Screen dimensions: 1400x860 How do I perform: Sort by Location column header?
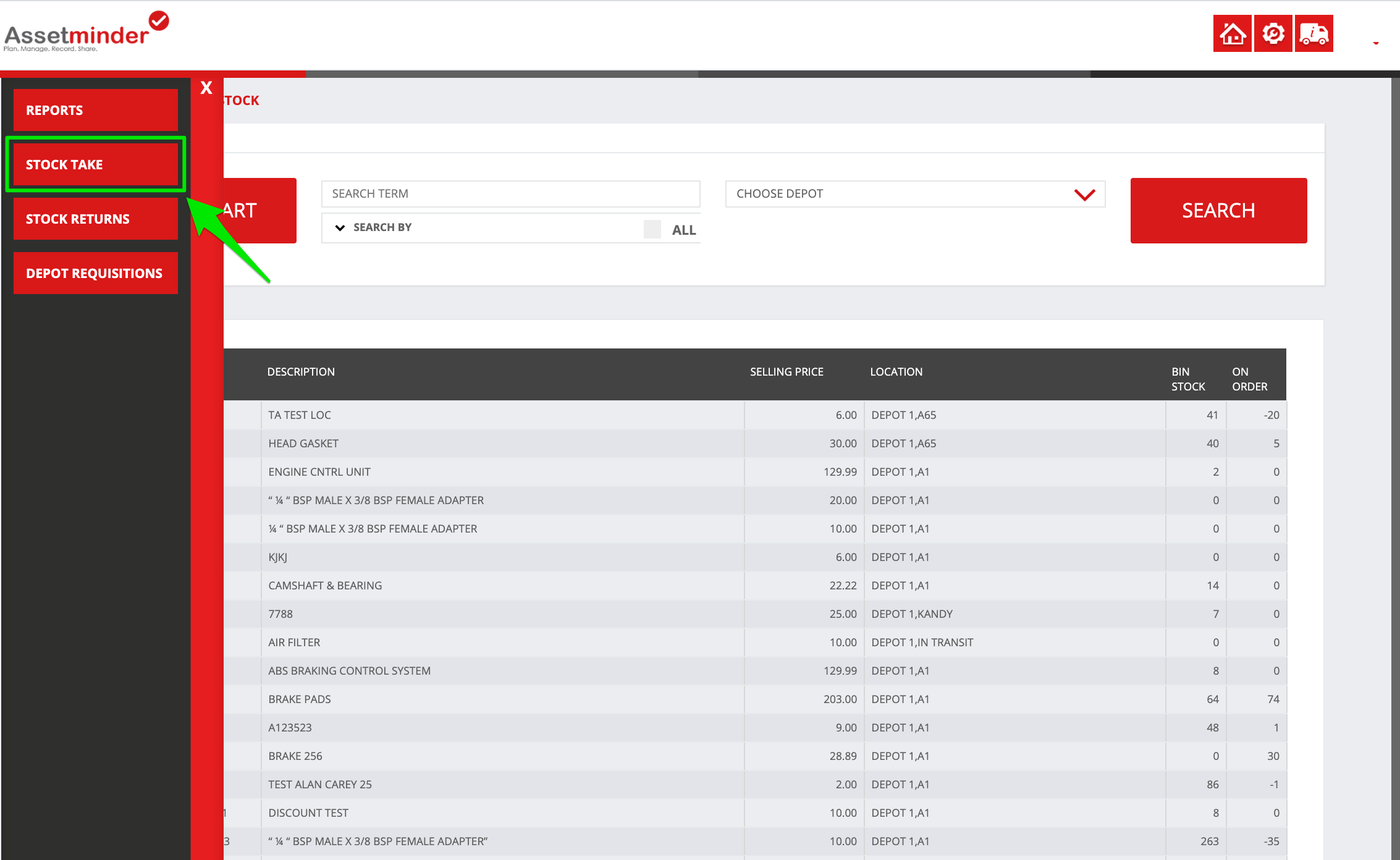point(896,372)
